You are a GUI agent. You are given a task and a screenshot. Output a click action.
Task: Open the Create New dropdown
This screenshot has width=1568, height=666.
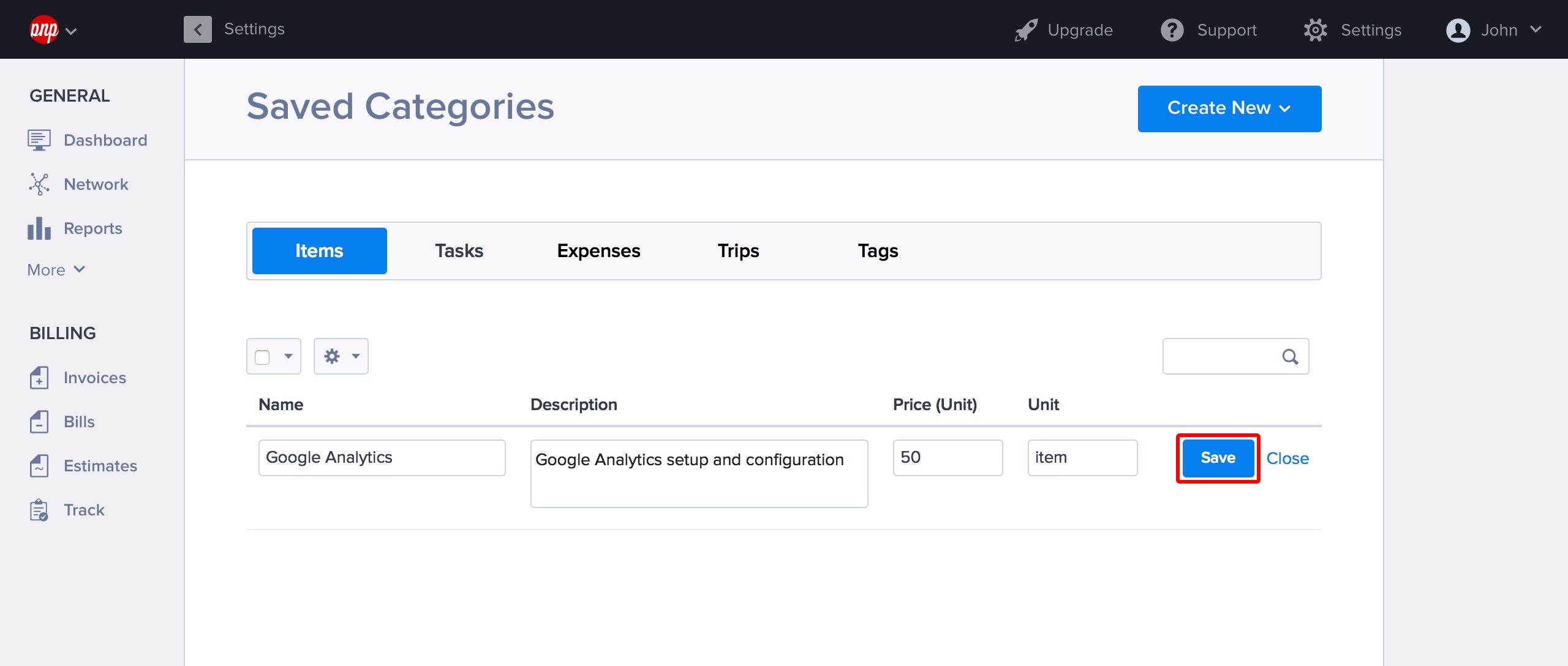[1229, 108]
